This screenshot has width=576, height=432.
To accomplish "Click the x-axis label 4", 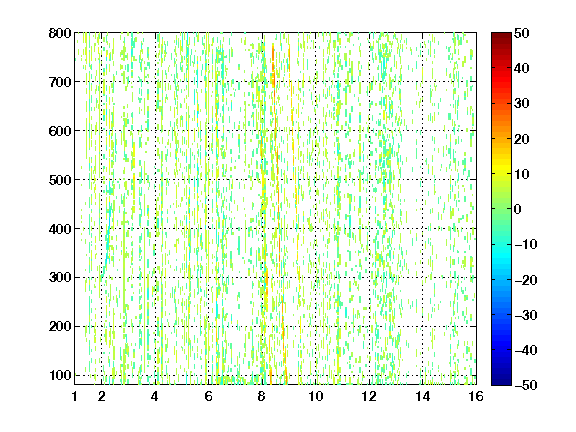I will tap(155, 396).
